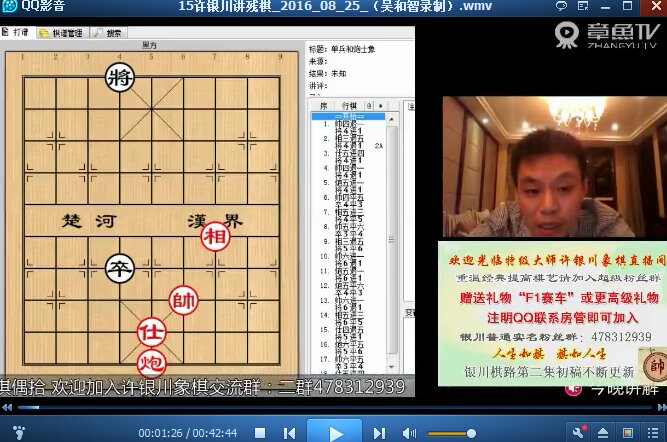Viewport: 667px width, 442px height.
Task: Click the red 帥 piece
Action: 183,300
